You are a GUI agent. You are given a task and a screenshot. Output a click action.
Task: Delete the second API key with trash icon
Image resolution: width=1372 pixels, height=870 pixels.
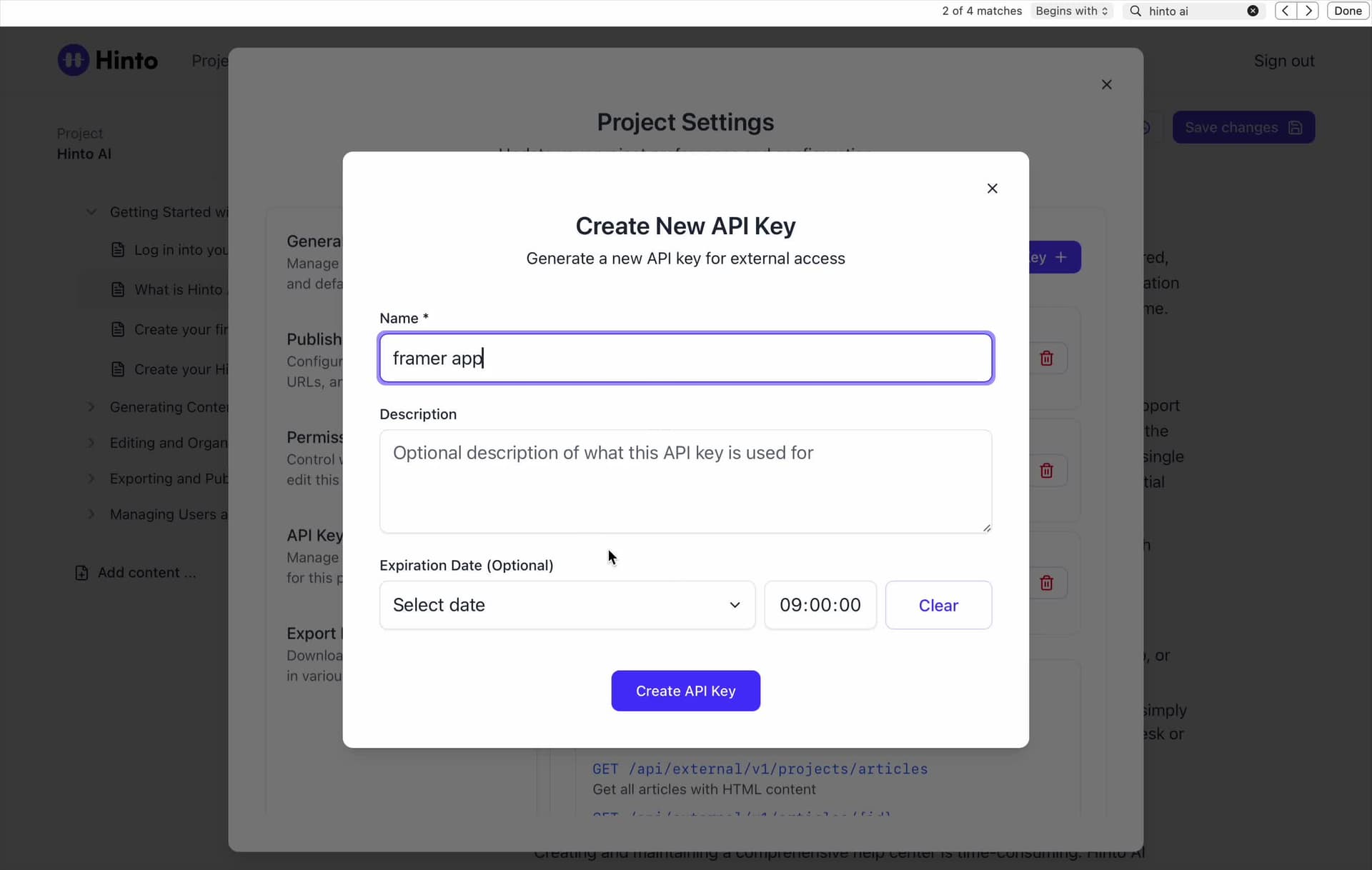pos(1046,471)
